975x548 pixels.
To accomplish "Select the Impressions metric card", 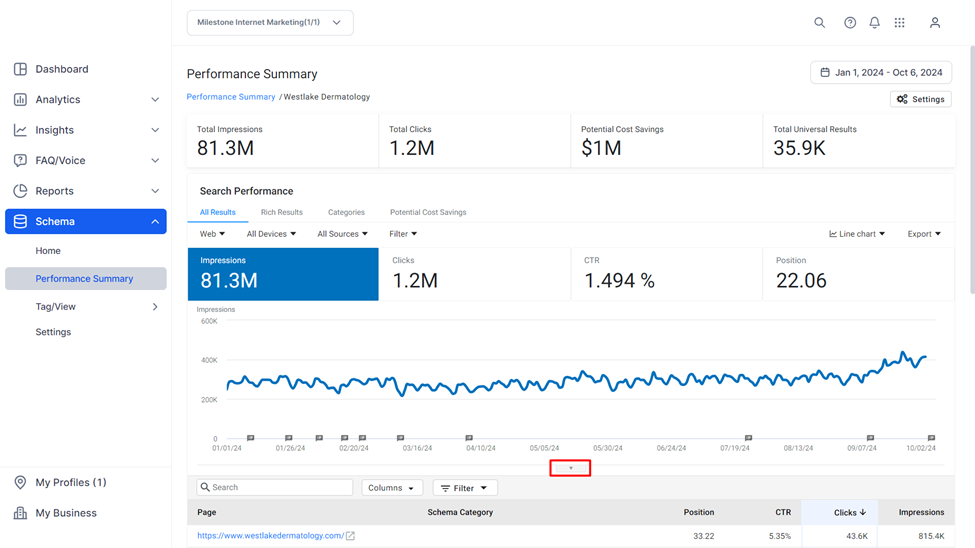I will pyautogui.click(x=283, y=274).
